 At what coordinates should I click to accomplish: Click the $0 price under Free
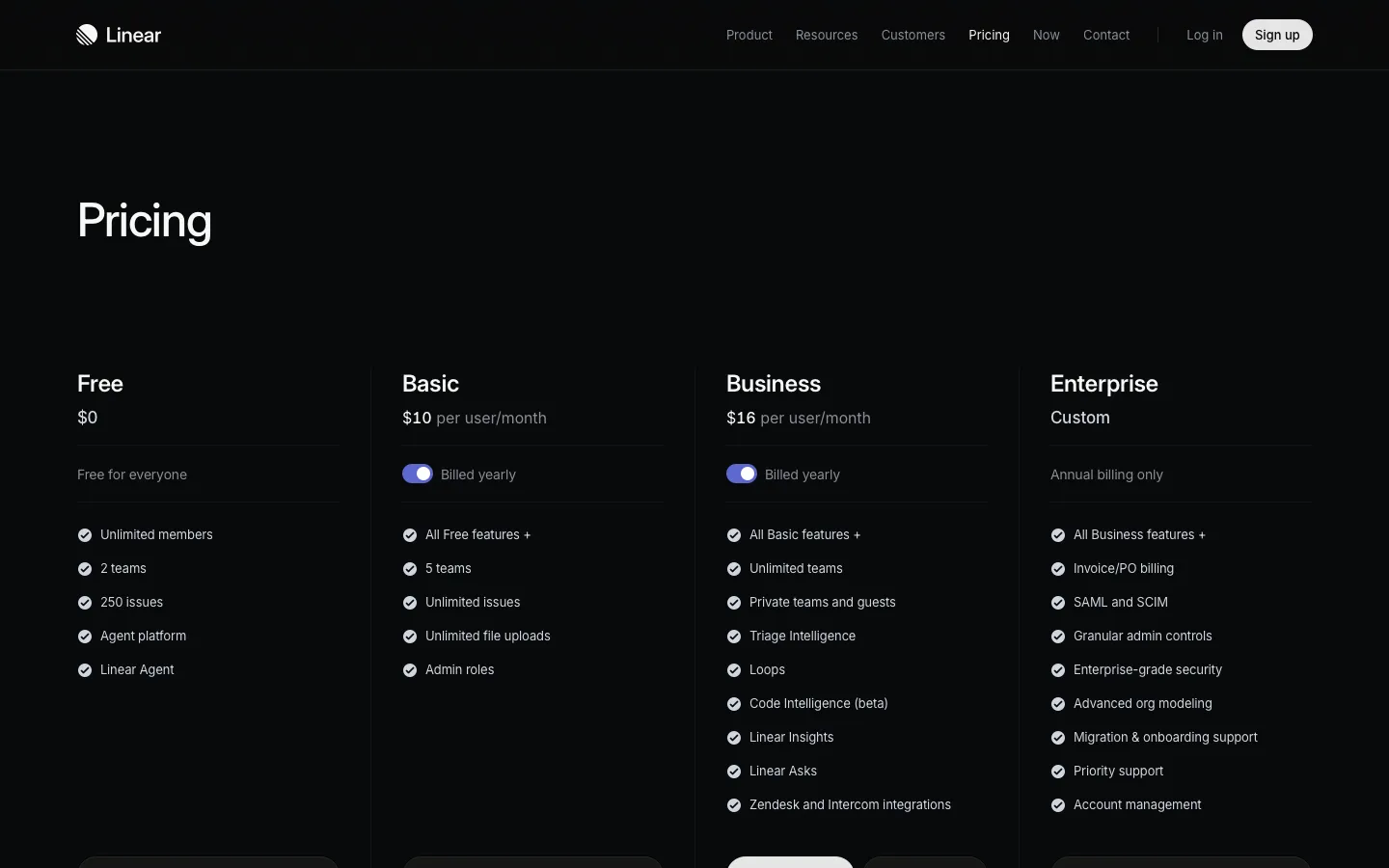88,418
